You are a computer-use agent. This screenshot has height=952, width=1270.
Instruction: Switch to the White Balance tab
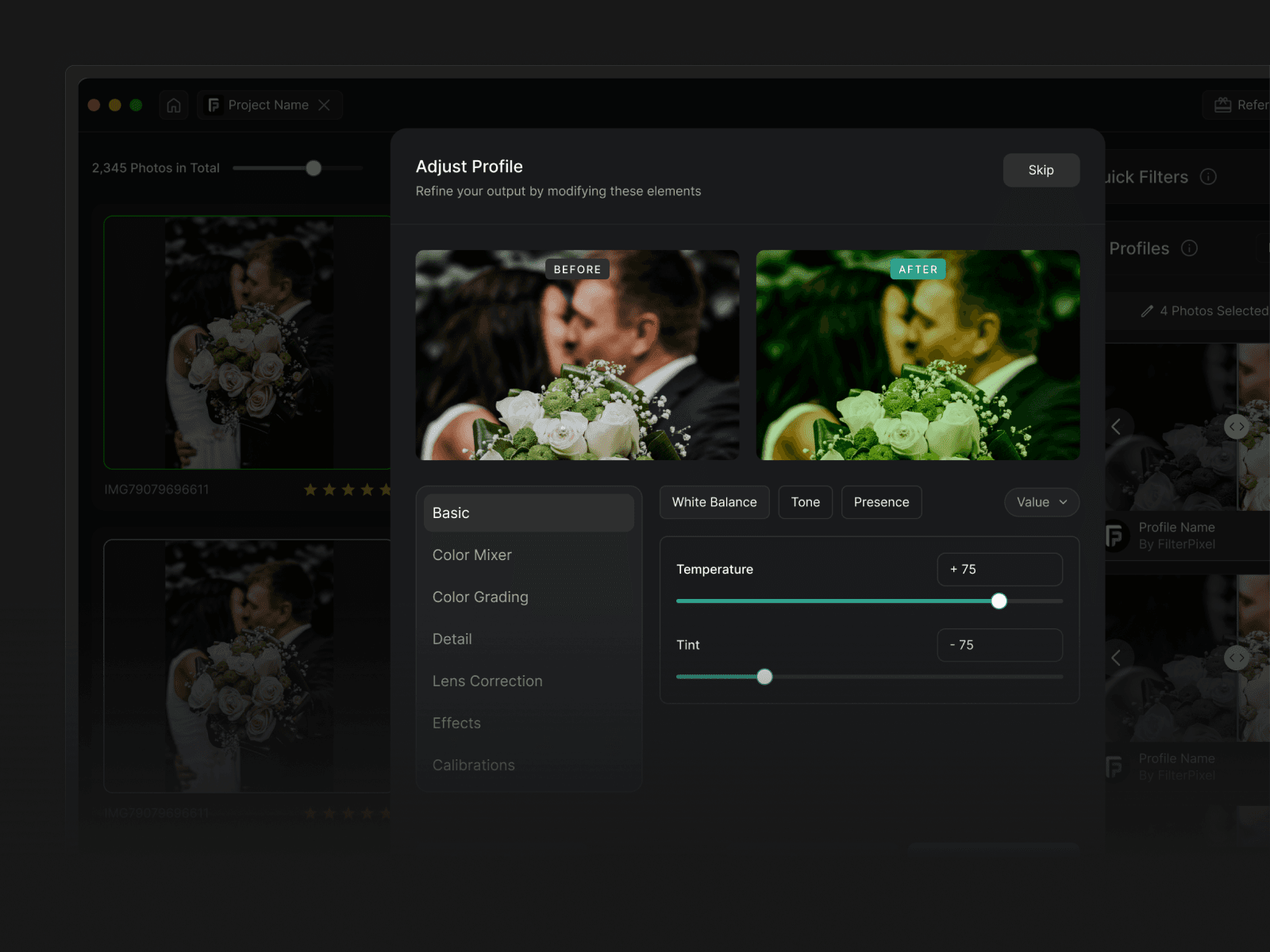[714, 502]
